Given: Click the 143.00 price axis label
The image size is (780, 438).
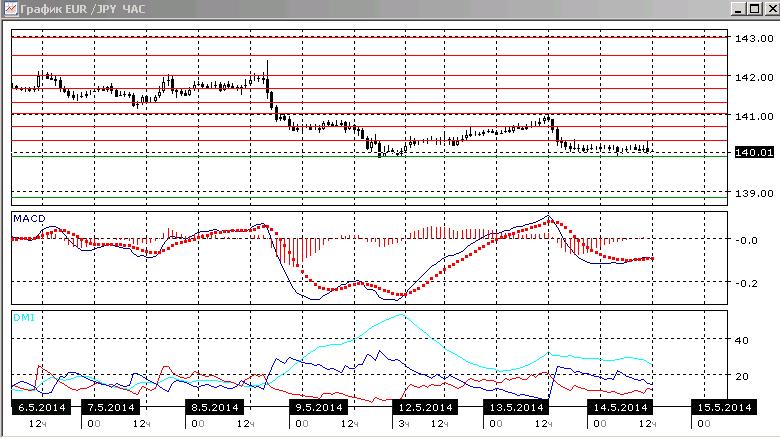Looking at the screenshot, I should tap(754, 38).
